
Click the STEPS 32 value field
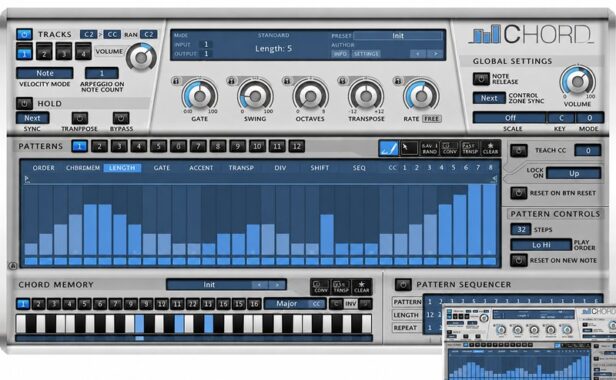[521, 229]
